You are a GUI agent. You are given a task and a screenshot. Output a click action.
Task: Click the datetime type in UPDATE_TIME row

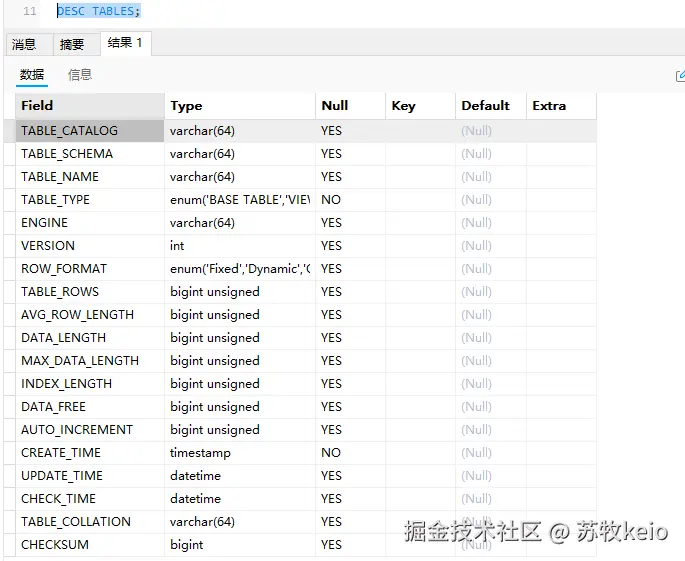(x=240, y=476)
